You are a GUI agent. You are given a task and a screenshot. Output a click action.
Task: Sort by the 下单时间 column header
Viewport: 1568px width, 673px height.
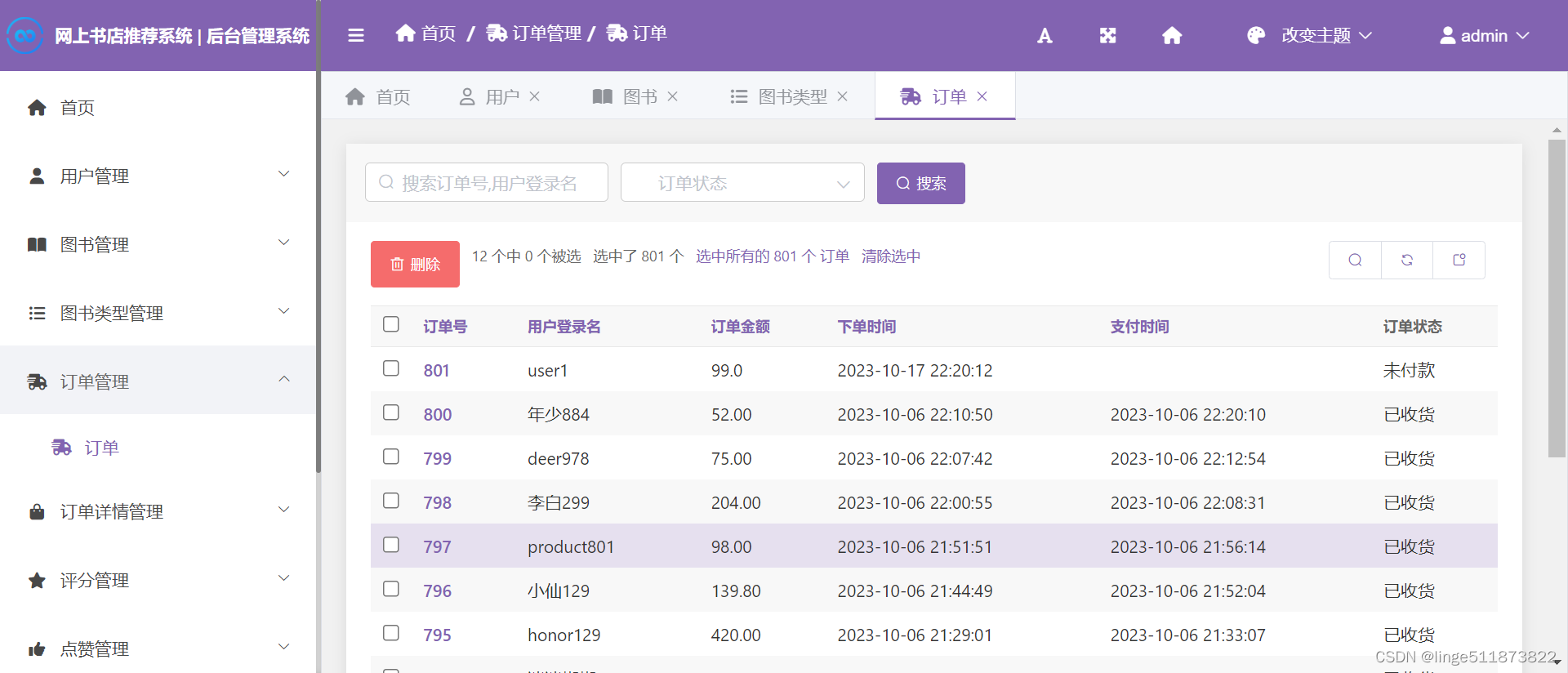pyautogui.click(x=866, y=327)
